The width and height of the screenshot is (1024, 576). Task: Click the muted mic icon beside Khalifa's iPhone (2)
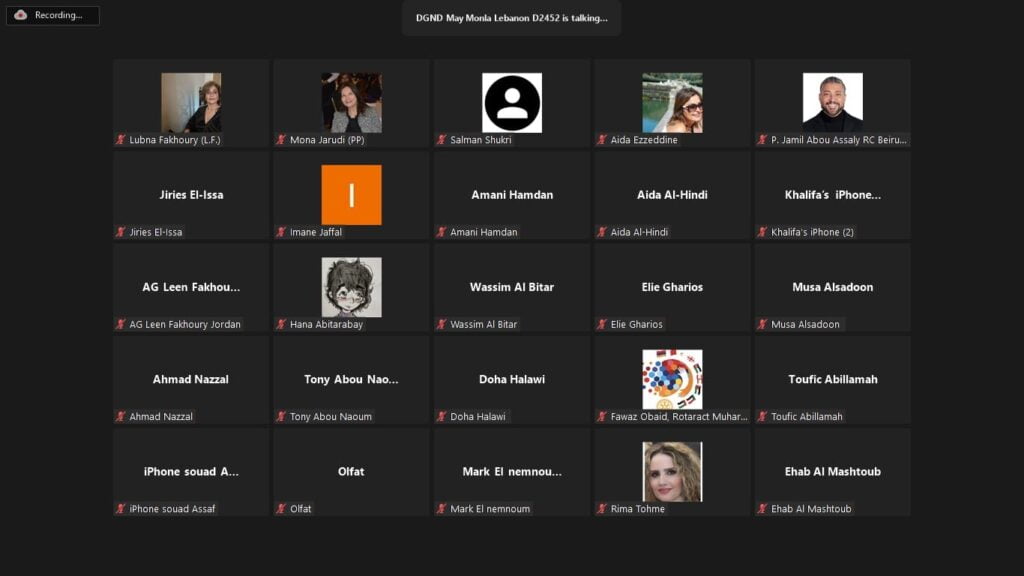click(763, 232)
